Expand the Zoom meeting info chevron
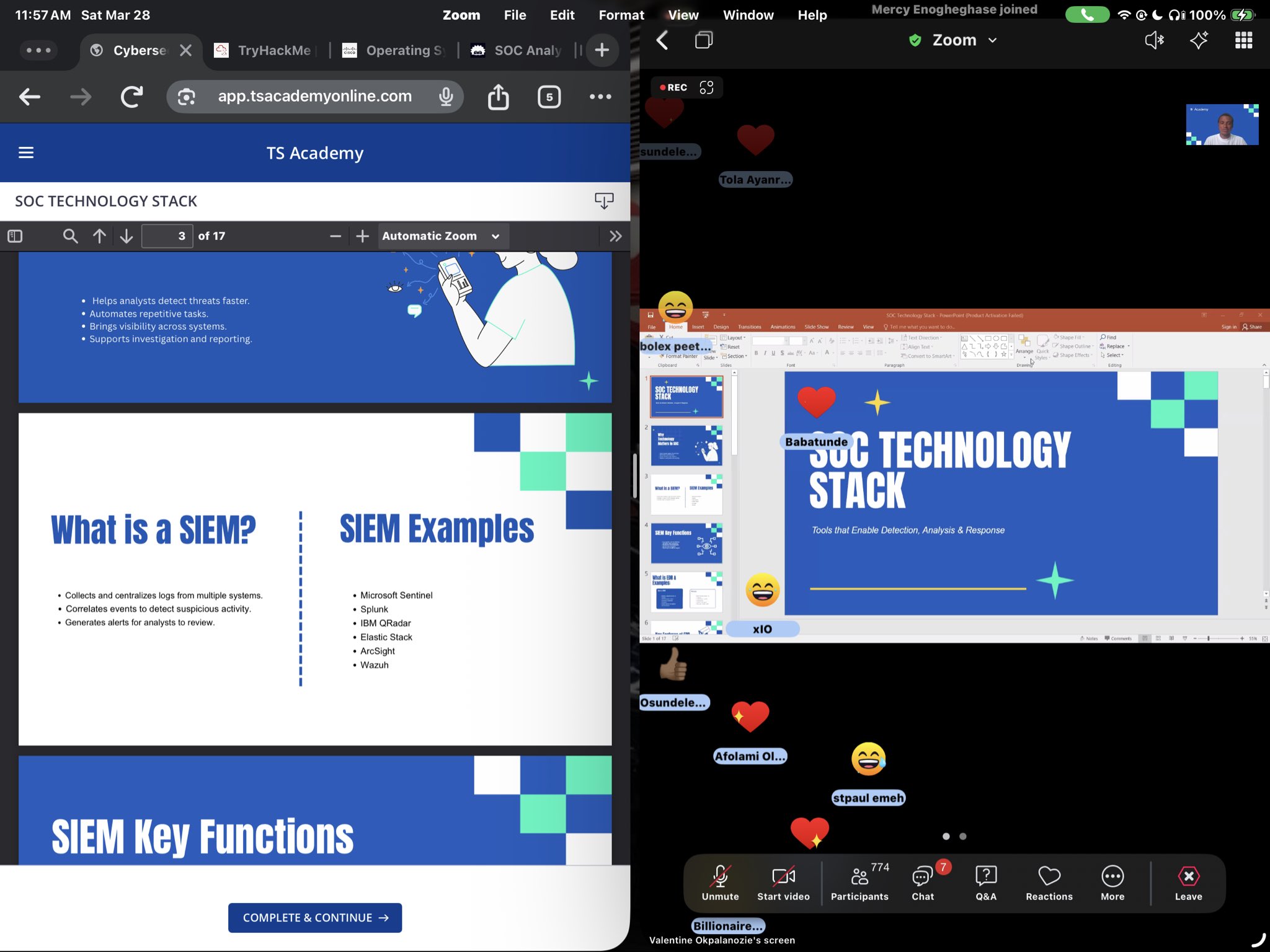The height and width of the screenshot is (952, 1270). pos(993,40)
